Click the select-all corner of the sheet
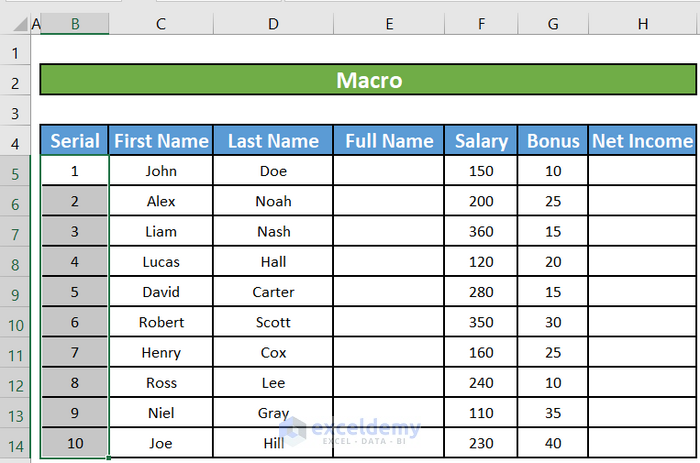 tap(15, 23)
